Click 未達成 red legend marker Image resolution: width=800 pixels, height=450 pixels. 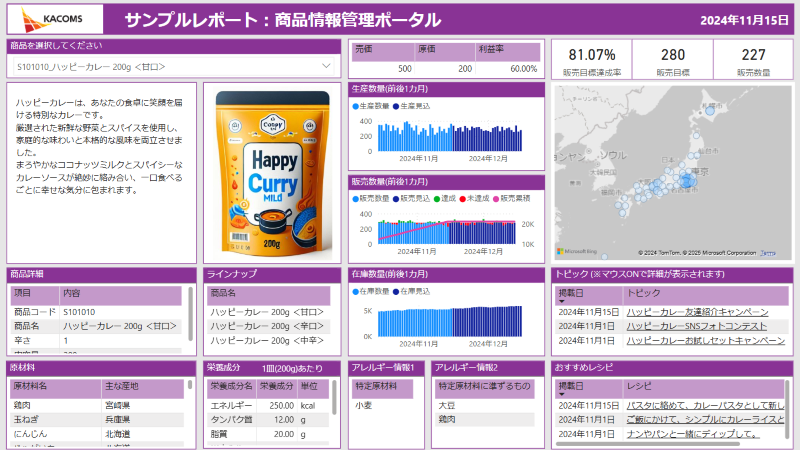(462, 199)
